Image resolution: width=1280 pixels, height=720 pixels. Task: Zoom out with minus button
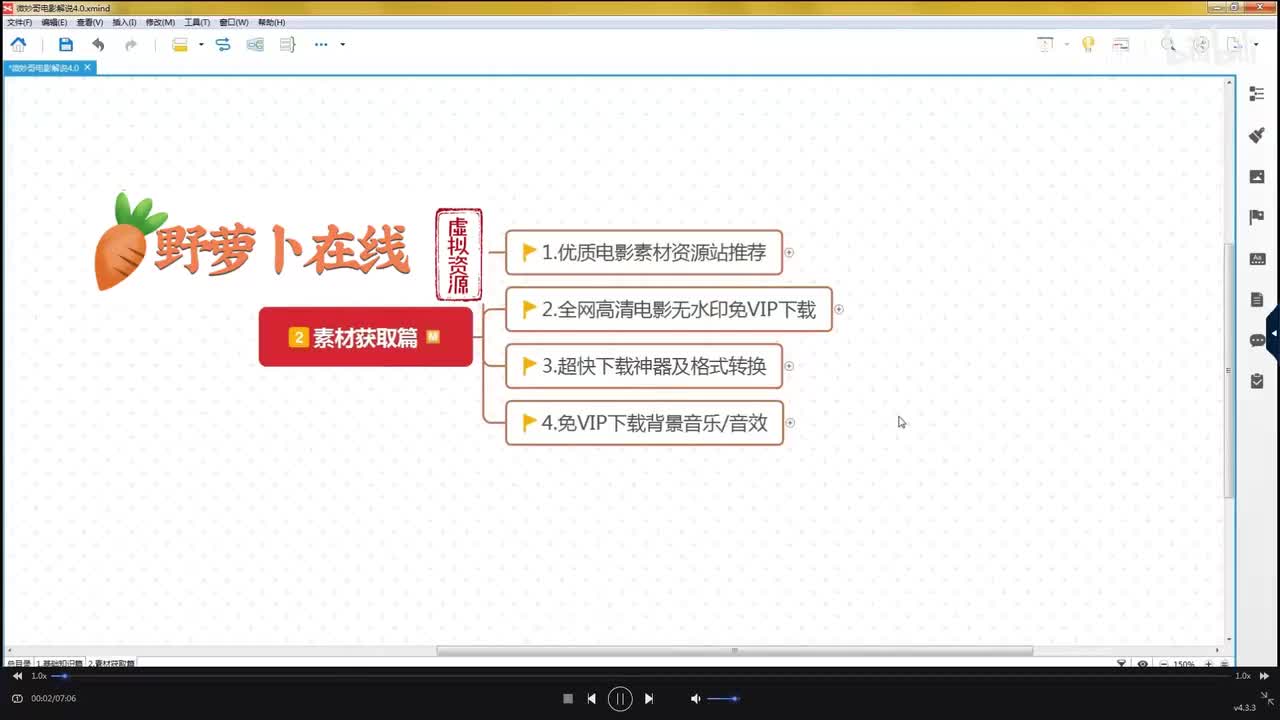click(1163, 664)
